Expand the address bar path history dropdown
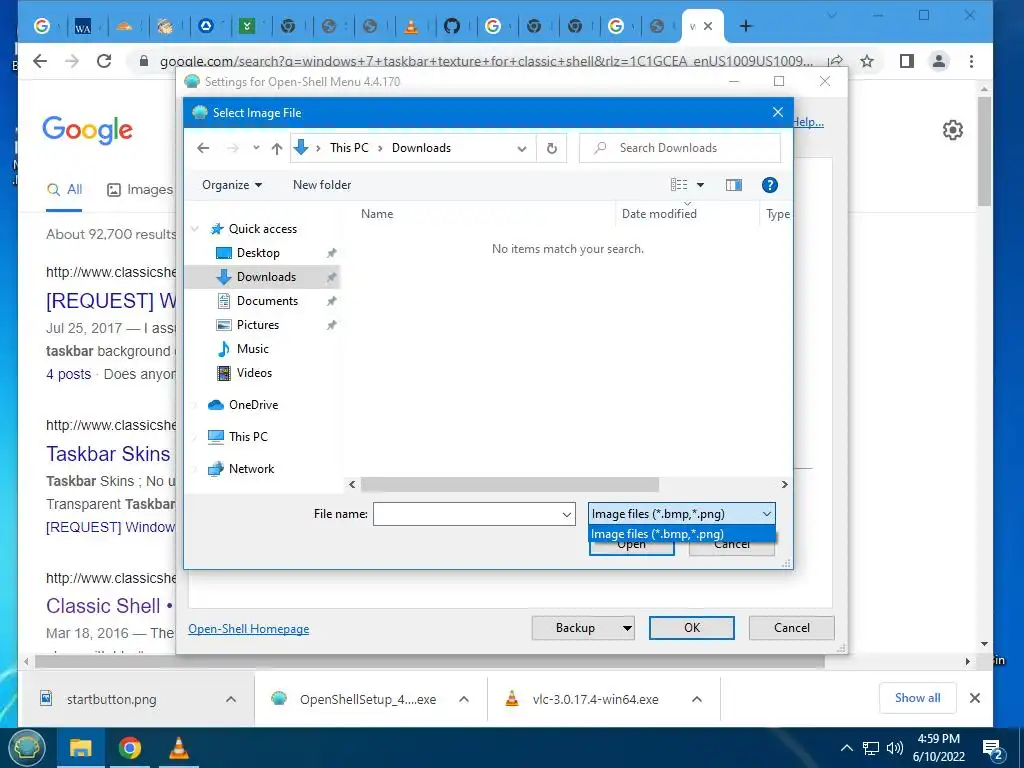Screen dimensions: 1024x768 pos(522,148)
